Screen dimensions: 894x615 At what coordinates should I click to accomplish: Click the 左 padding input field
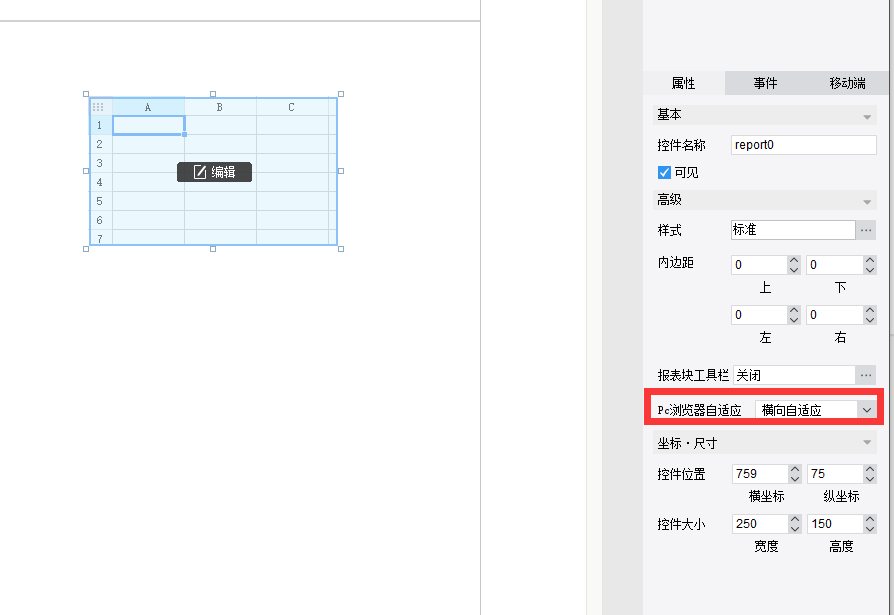(x=759, y=315)
